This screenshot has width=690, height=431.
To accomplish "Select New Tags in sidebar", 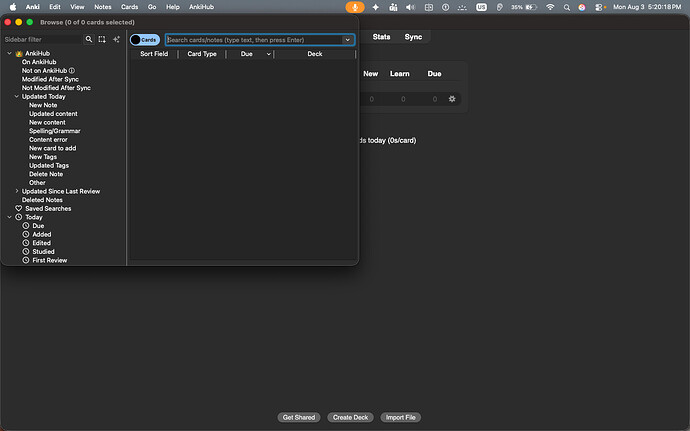I will pyautogui.click(x=43, y=157).
